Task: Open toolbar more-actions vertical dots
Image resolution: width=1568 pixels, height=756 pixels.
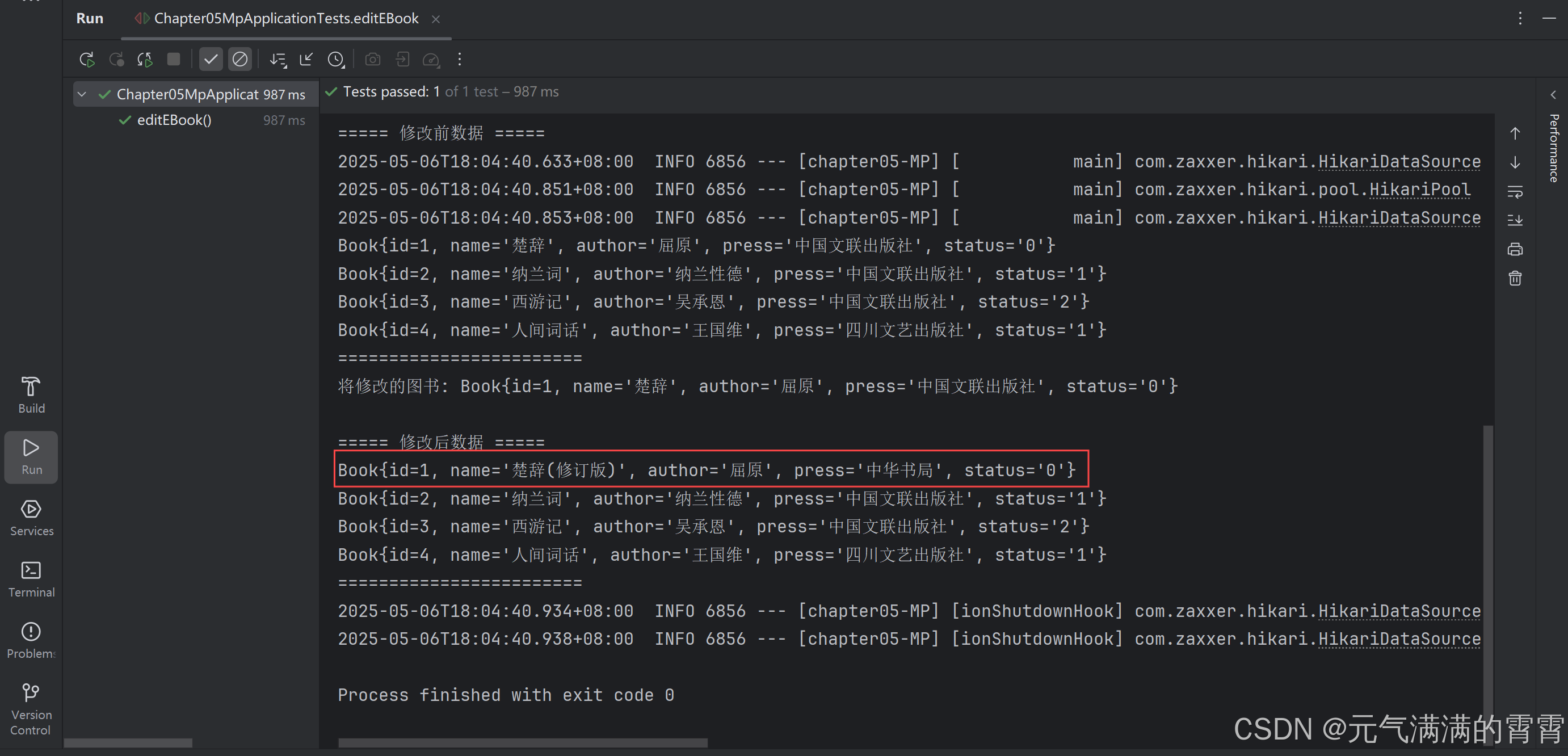Action: point(460,59)
